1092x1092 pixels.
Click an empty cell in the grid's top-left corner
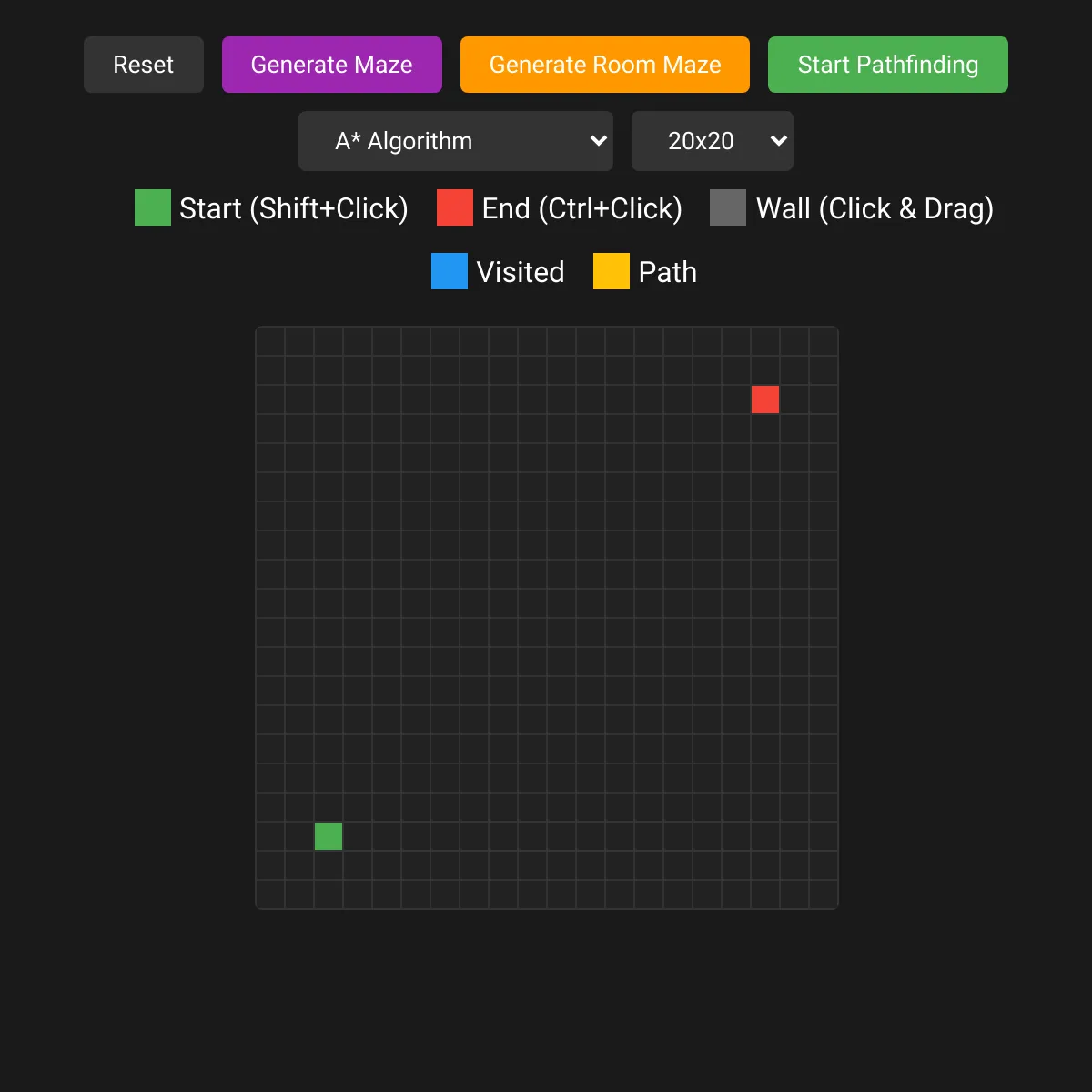pyautogui.click(x=269, y=339)
